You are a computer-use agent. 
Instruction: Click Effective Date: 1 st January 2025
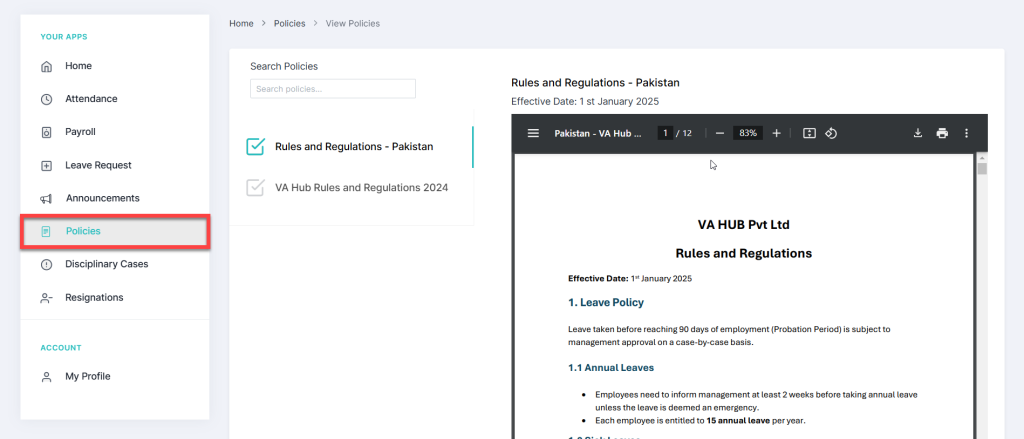[x=585, y=101]
